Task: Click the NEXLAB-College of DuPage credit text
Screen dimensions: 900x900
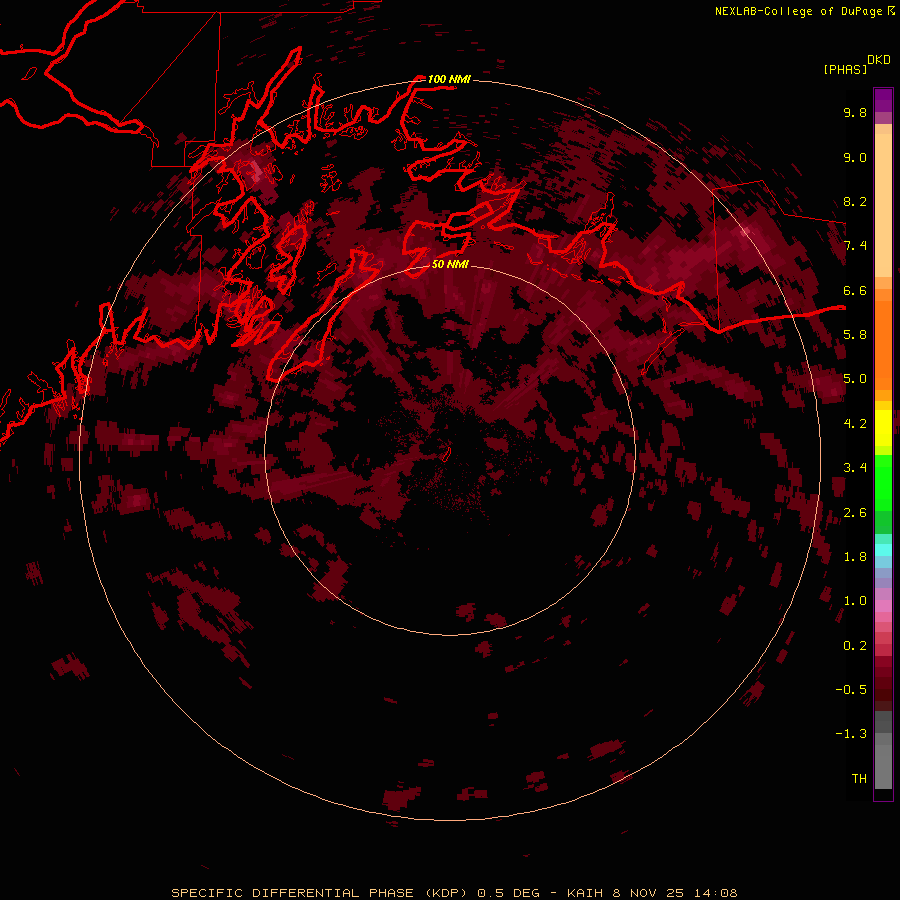Action: coord(805,11)
